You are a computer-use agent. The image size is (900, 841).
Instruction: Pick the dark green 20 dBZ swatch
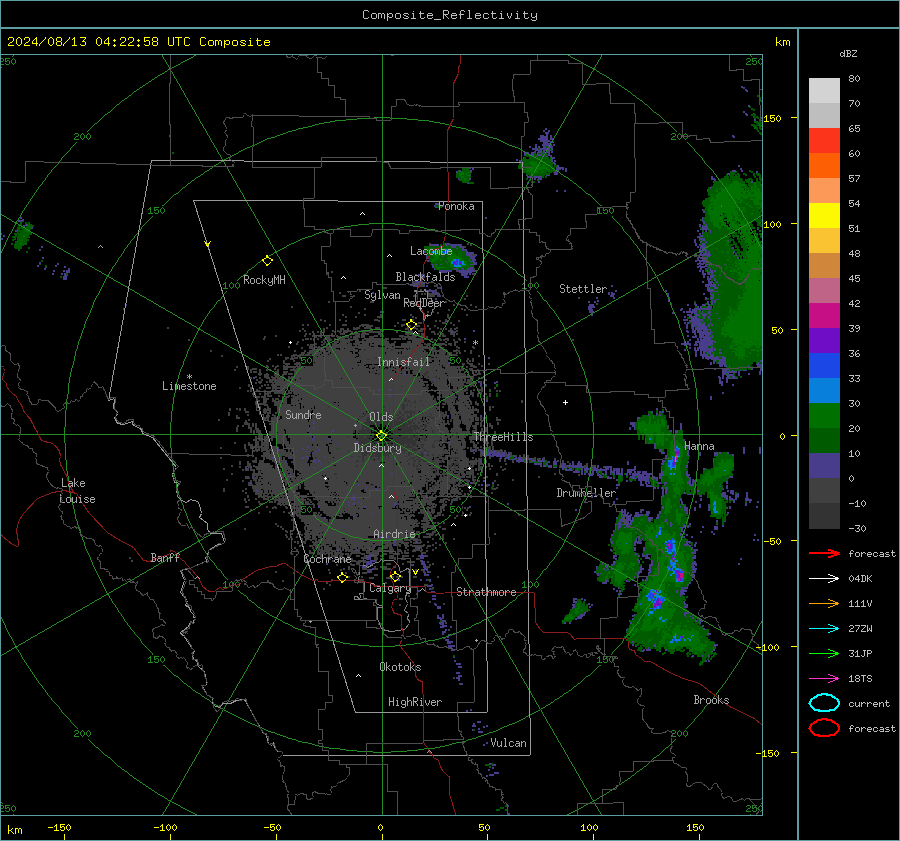click(x=824, y=440)
